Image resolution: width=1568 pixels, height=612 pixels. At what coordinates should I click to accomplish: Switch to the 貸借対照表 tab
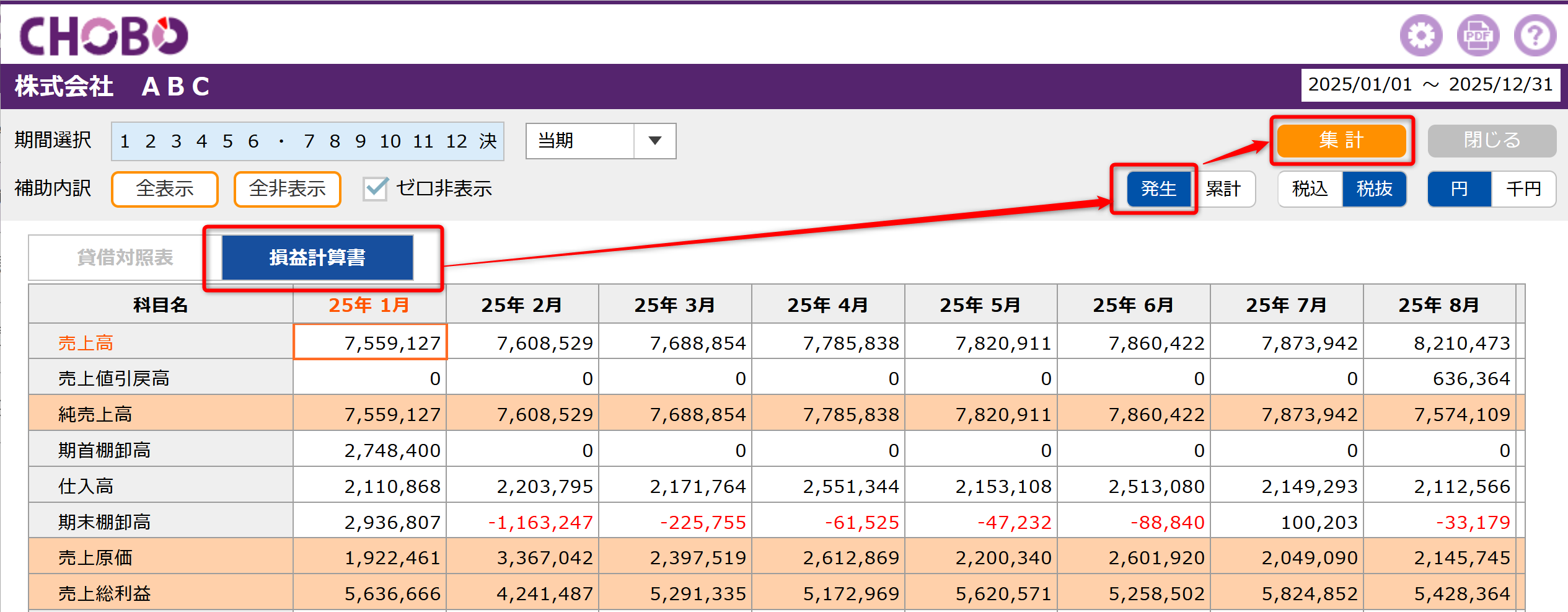[x=125, y=257]
